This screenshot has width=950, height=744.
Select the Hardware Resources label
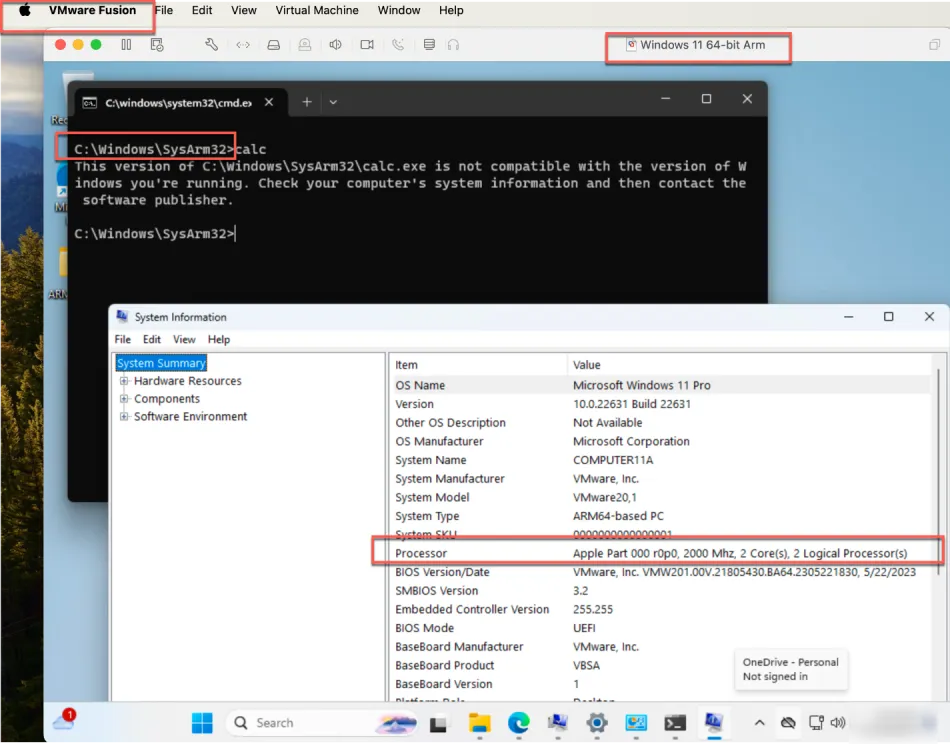point(188,381)
